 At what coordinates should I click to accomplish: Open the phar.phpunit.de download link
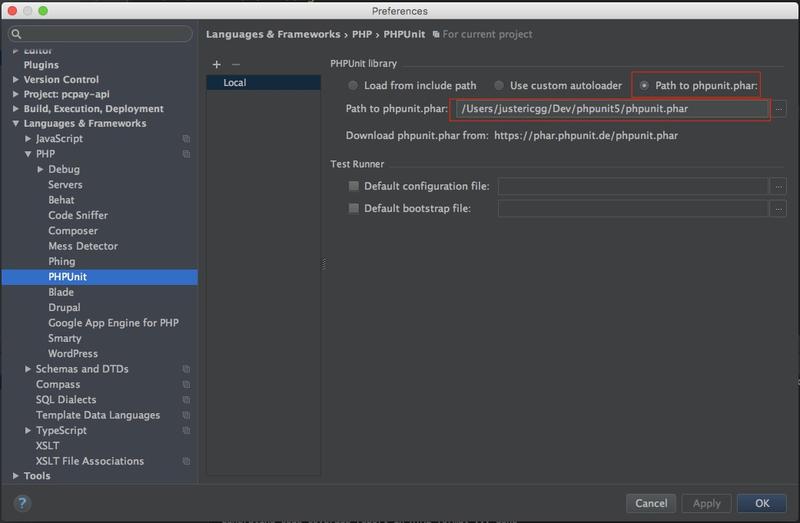[586, 136]
